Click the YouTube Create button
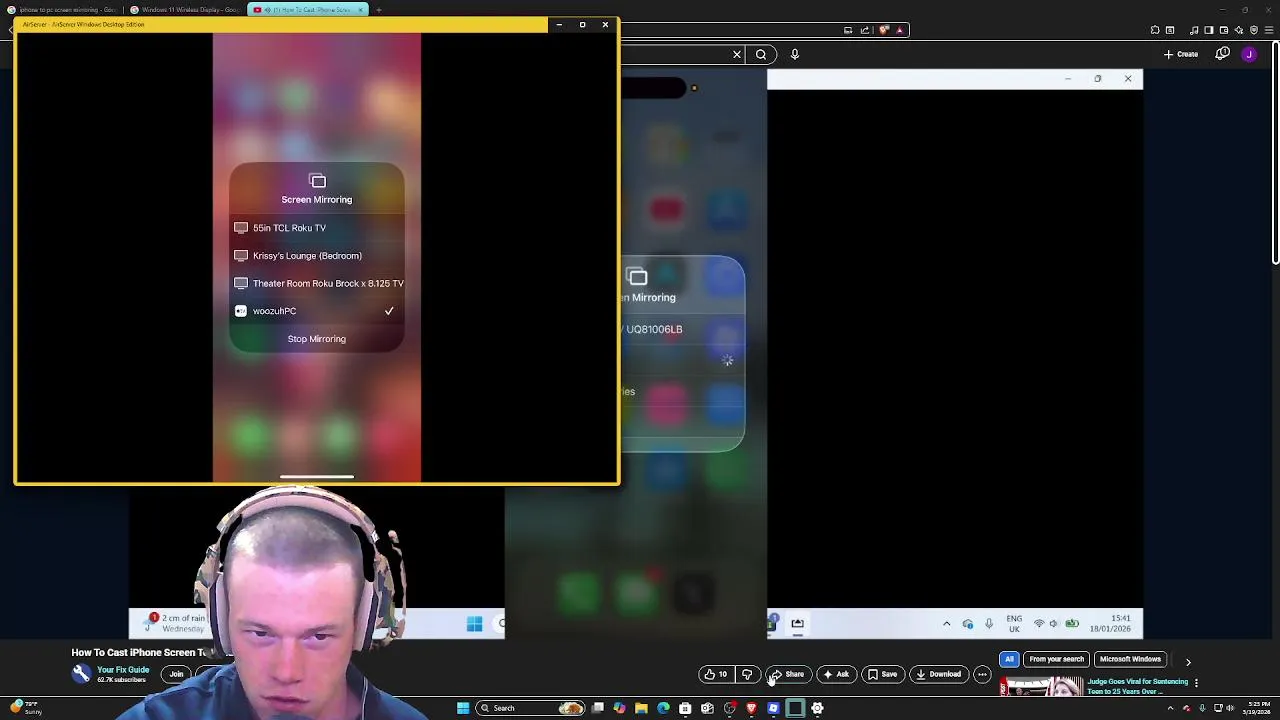Screen dimensions: 1280x720 [x=1181, y=54]
